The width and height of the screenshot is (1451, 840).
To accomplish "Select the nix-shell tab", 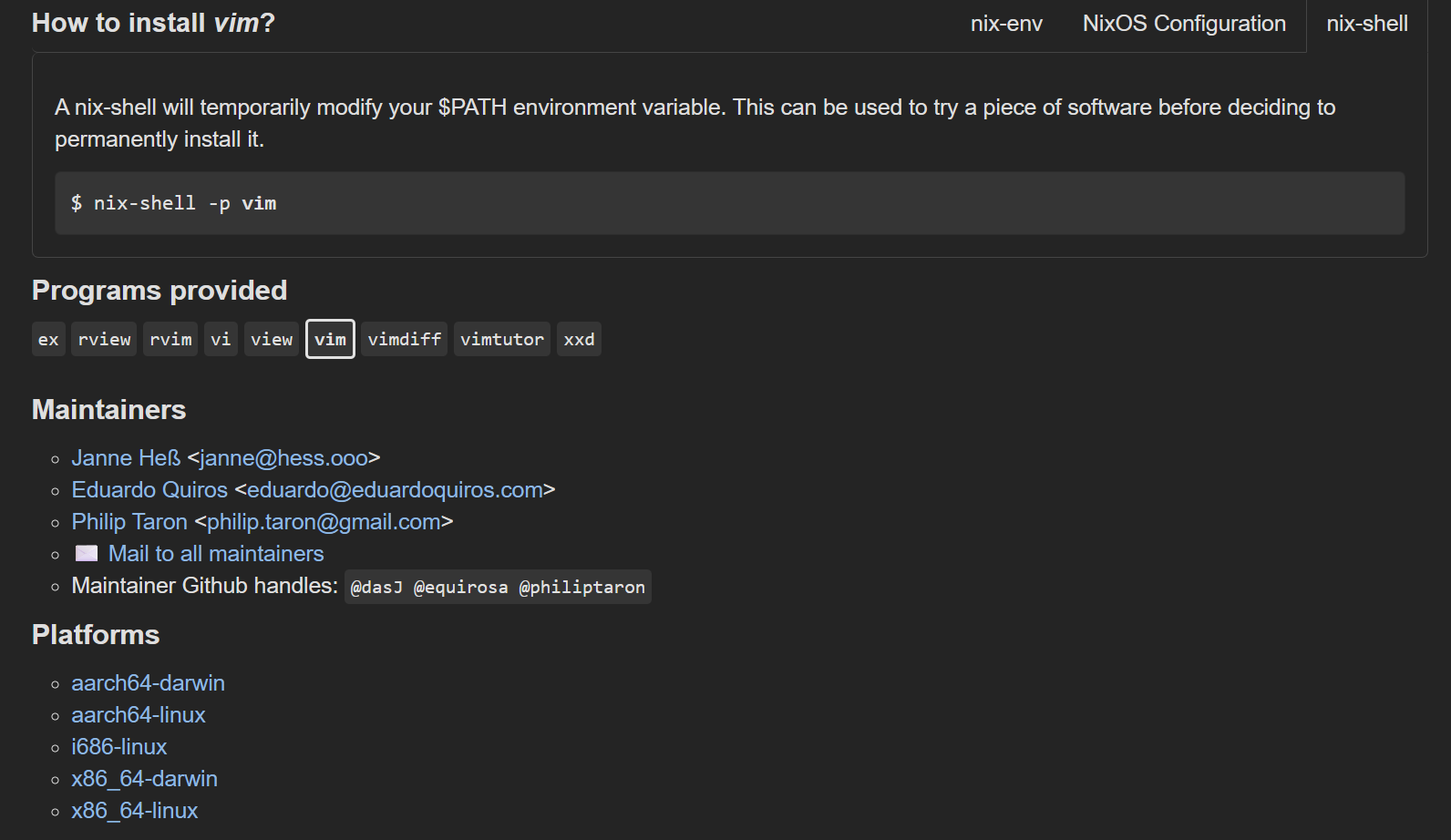I will pos(1367,24).
